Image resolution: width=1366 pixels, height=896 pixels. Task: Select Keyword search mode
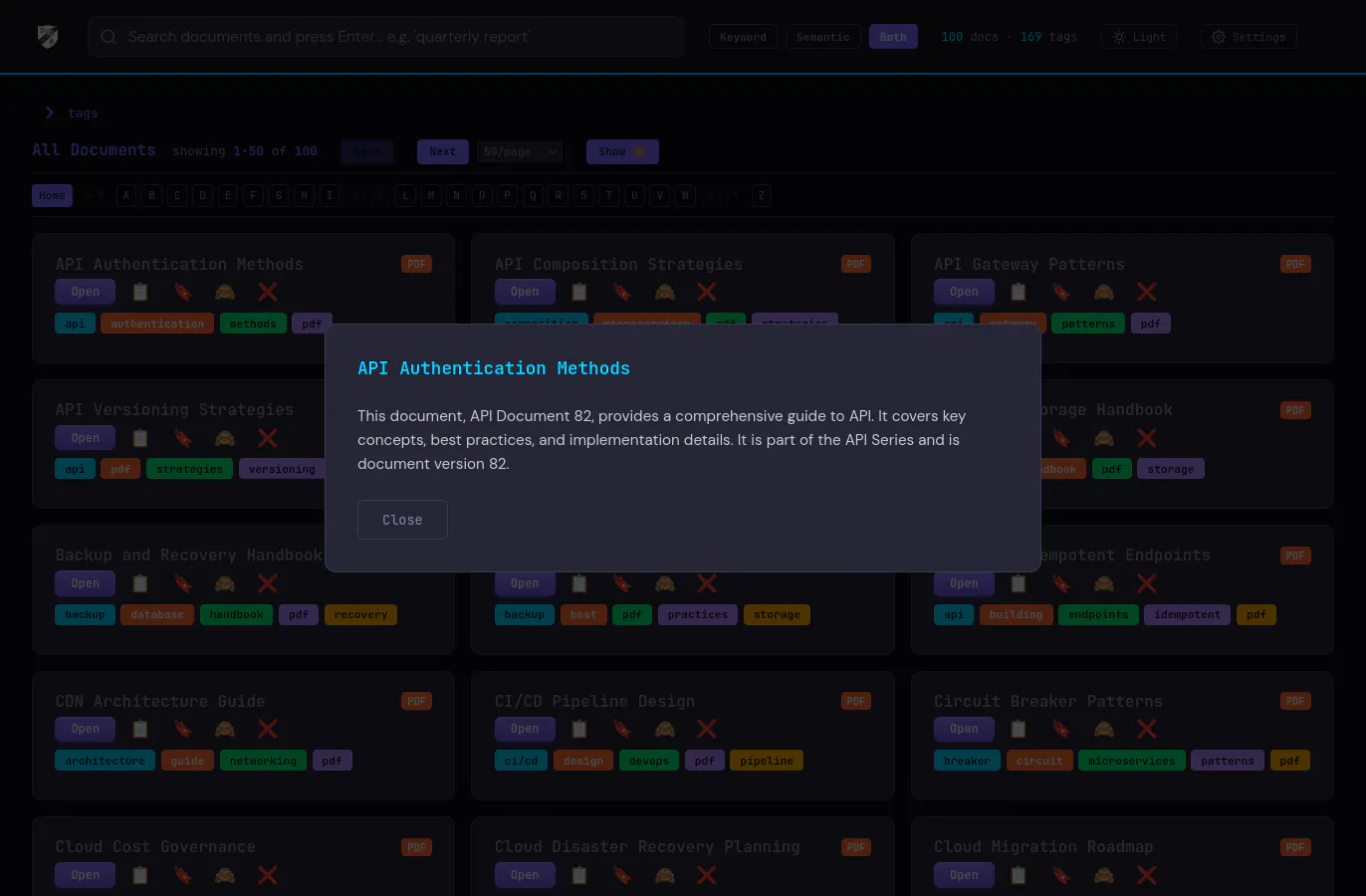coord(743,37)
